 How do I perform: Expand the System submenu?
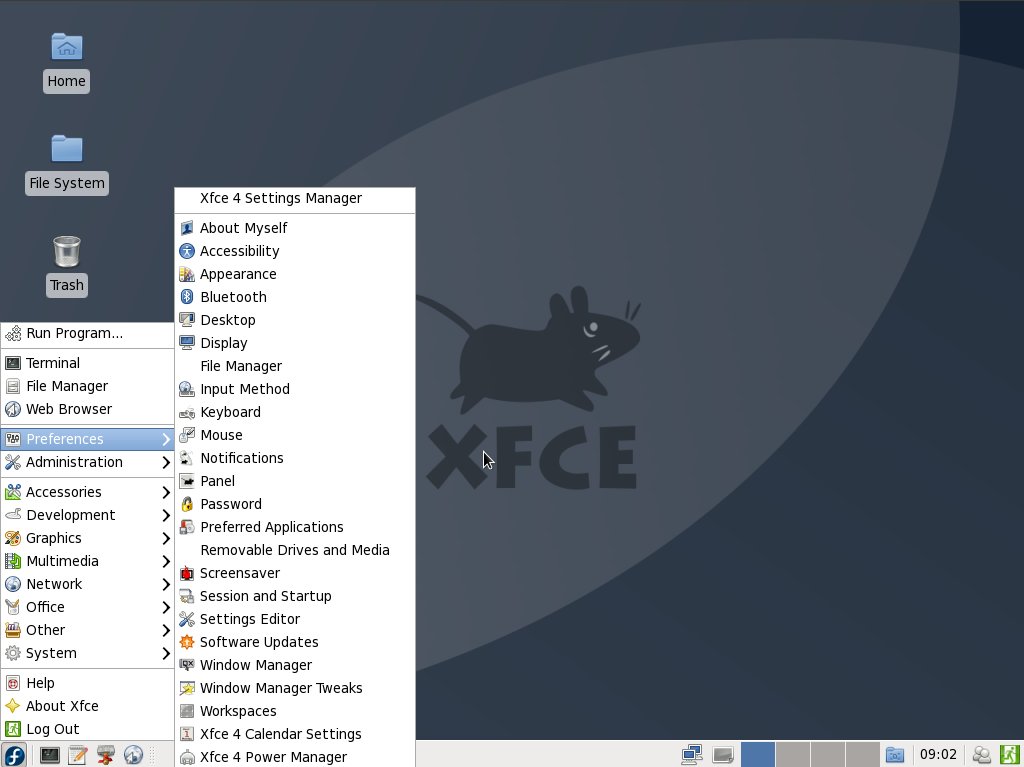pos(88,653)
